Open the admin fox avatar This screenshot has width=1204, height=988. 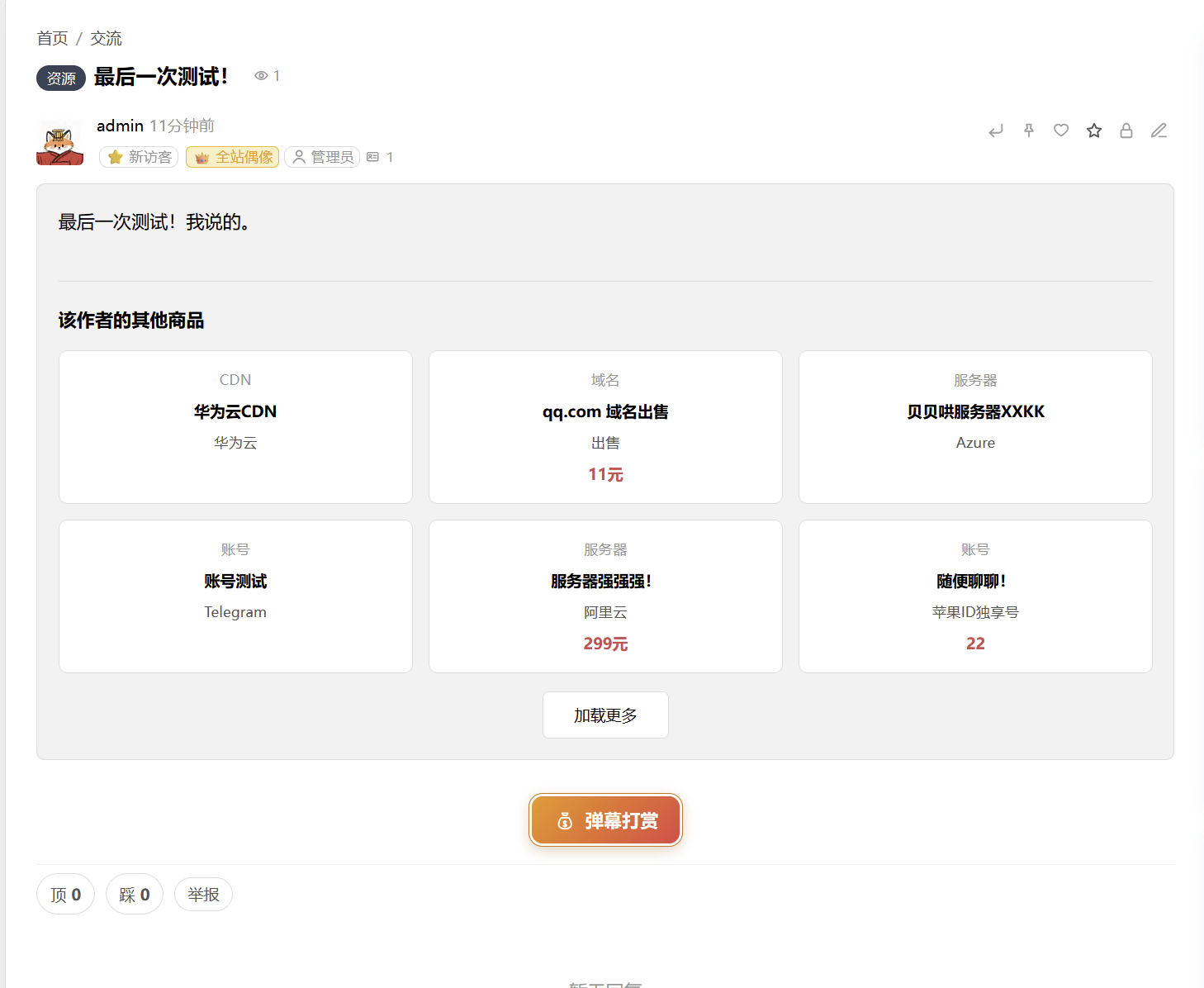point(60,142)
